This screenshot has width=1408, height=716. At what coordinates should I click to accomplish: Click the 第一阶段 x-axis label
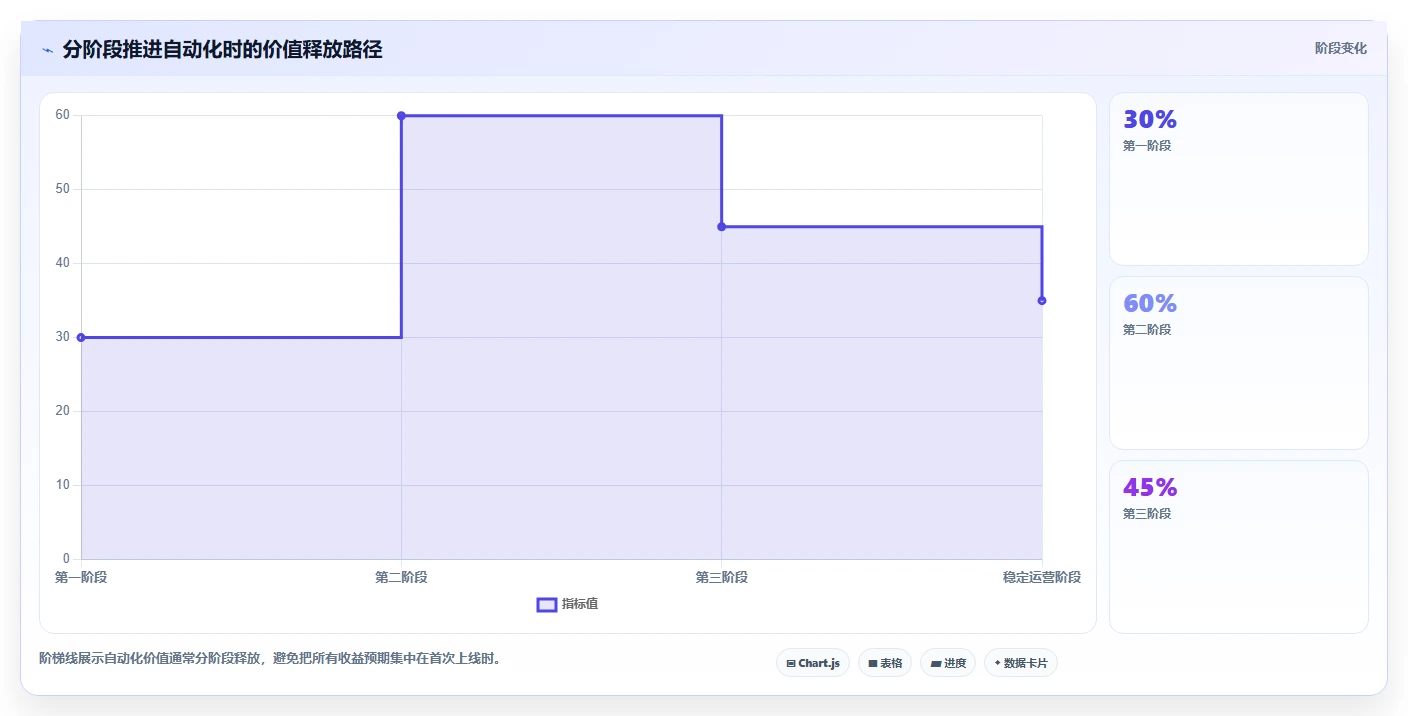[81, 577]
